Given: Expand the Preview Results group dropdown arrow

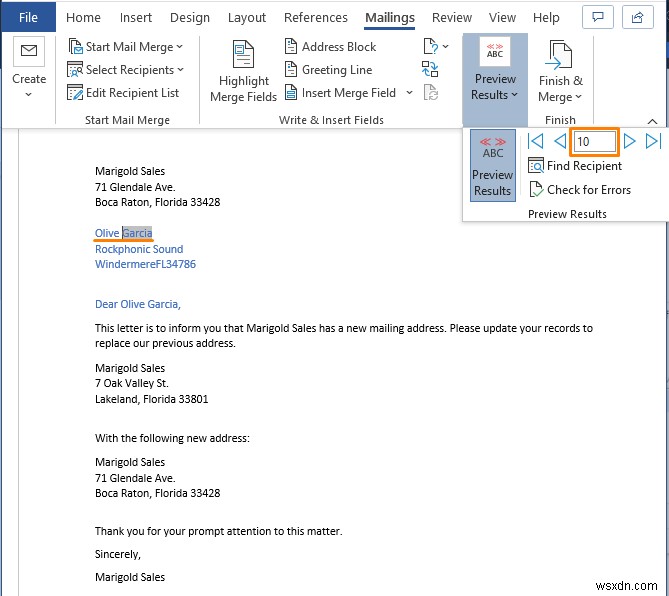Looking at the screenshot, I should point(514,95).
